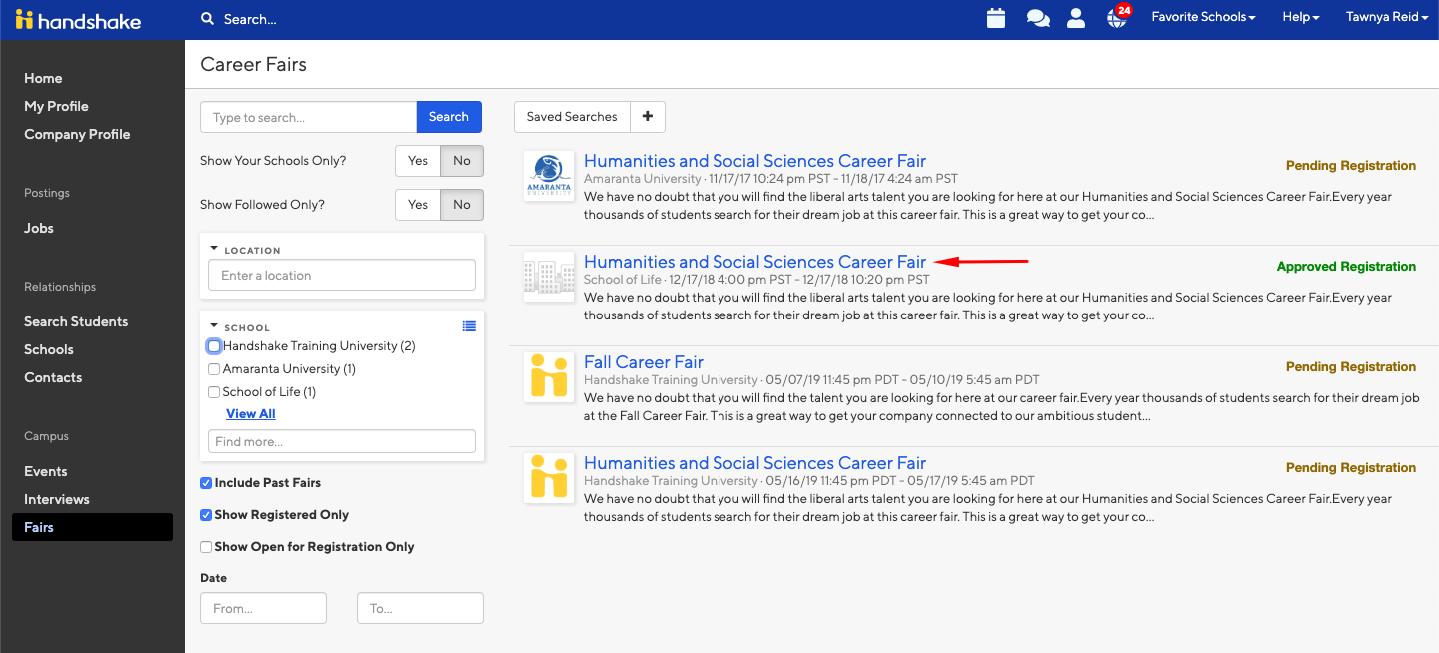Set Show Followed Only to No
The width and height of the screenshot is (1439, 653).
coord(462,205)
